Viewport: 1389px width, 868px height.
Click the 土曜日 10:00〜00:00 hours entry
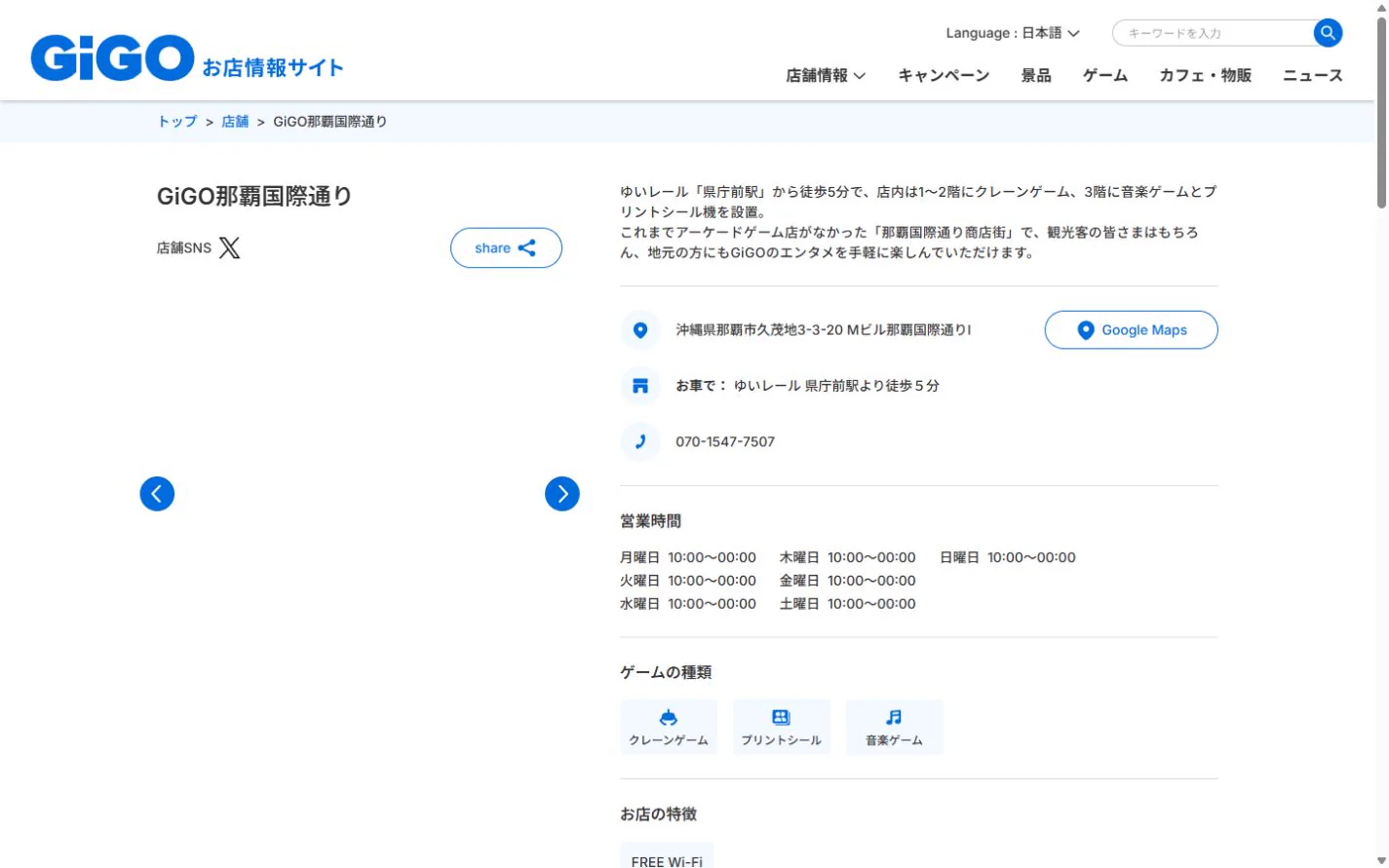coord(848,604)
